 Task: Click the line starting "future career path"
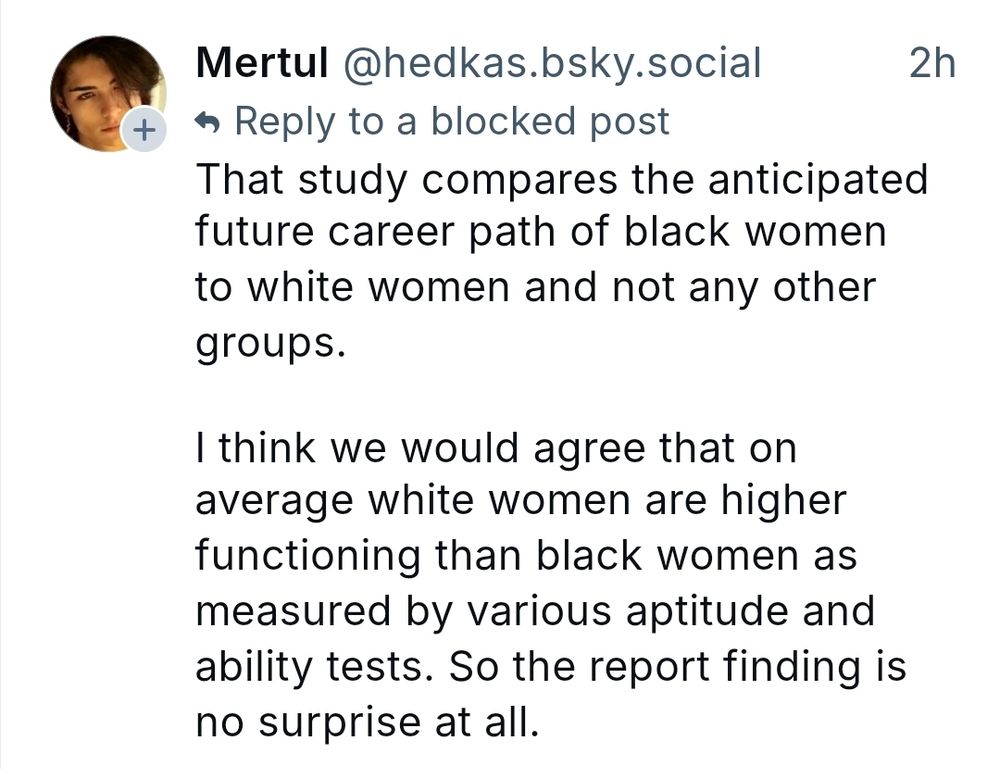click(x=540, y=233)
